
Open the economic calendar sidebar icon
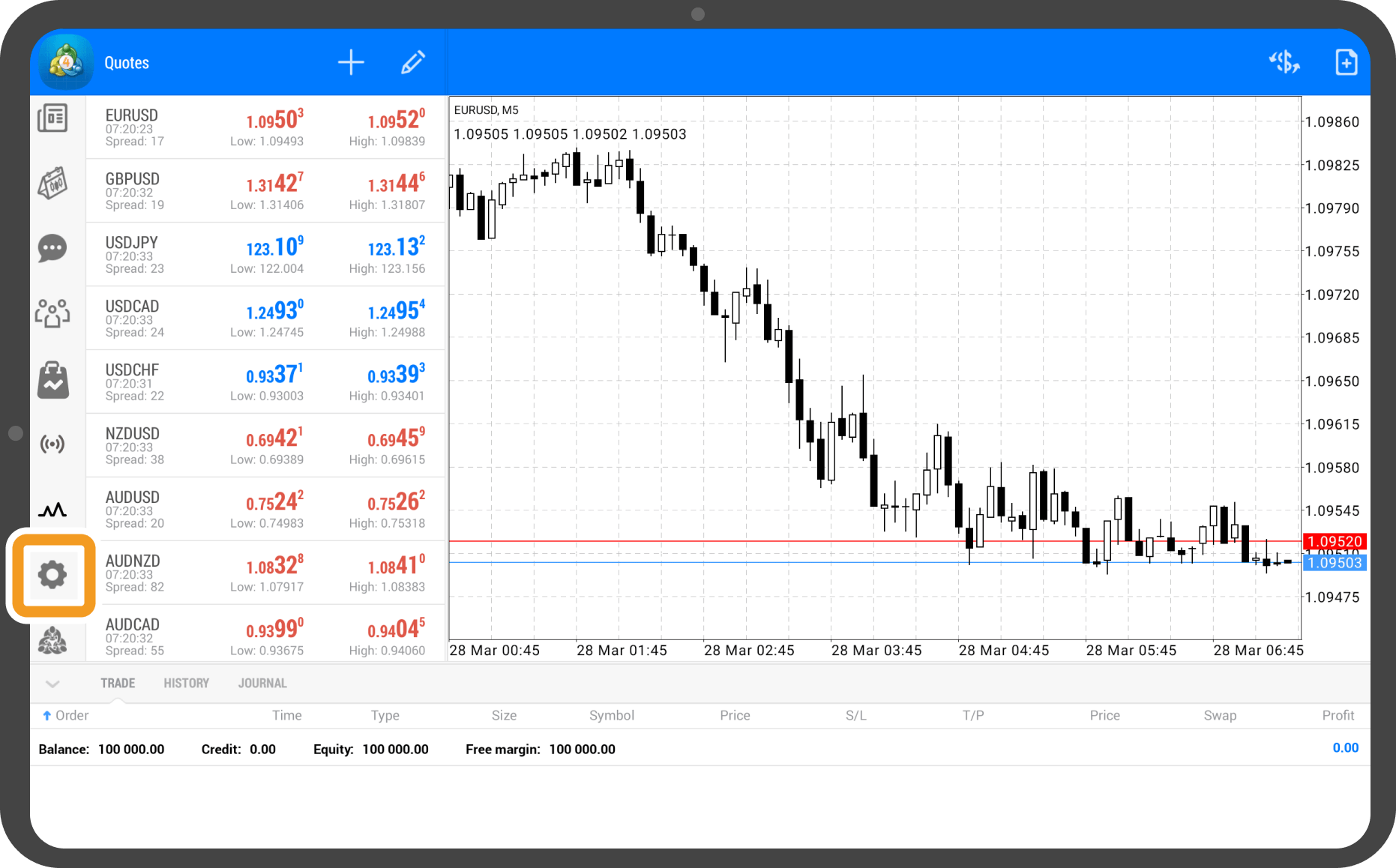[52, 183]
